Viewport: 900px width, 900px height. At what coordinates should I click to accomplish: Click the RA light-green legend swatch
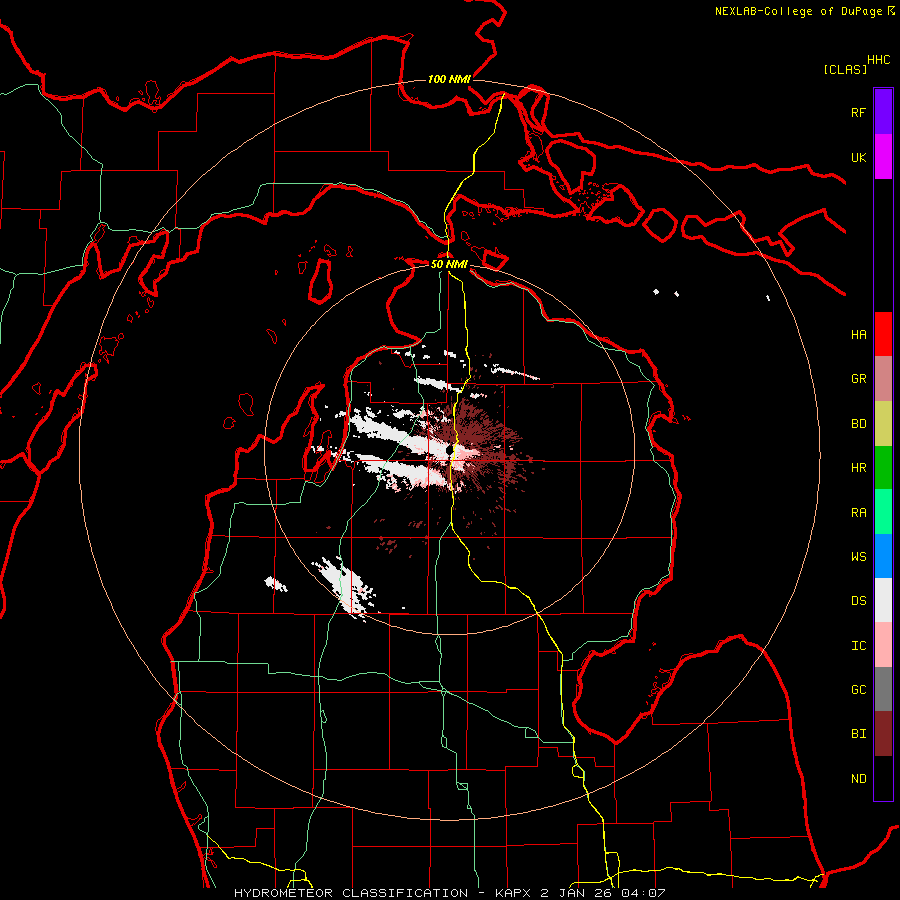(883, 512)
